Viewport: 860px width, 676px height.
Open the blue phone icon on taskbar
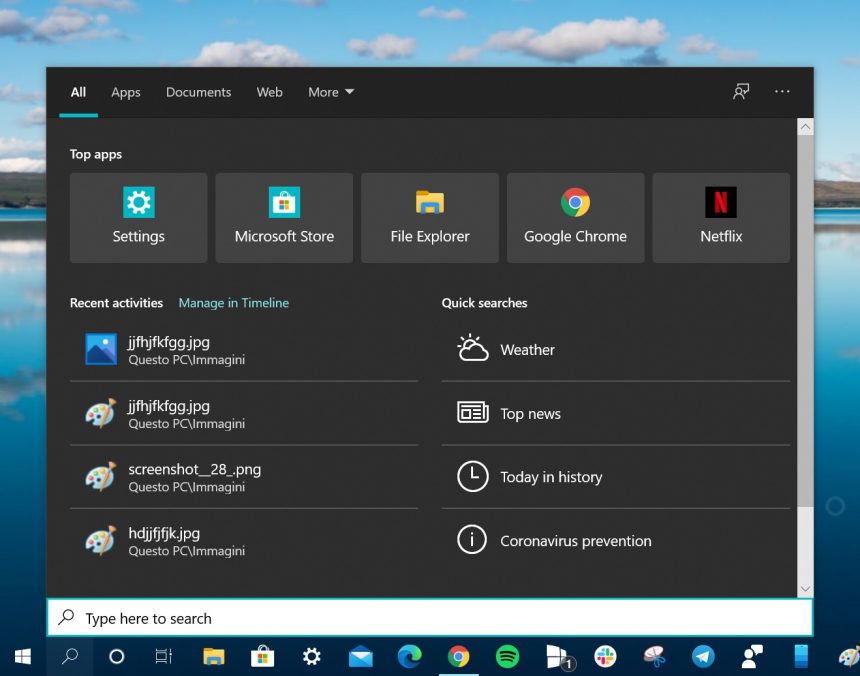click(x=801, y=656)
